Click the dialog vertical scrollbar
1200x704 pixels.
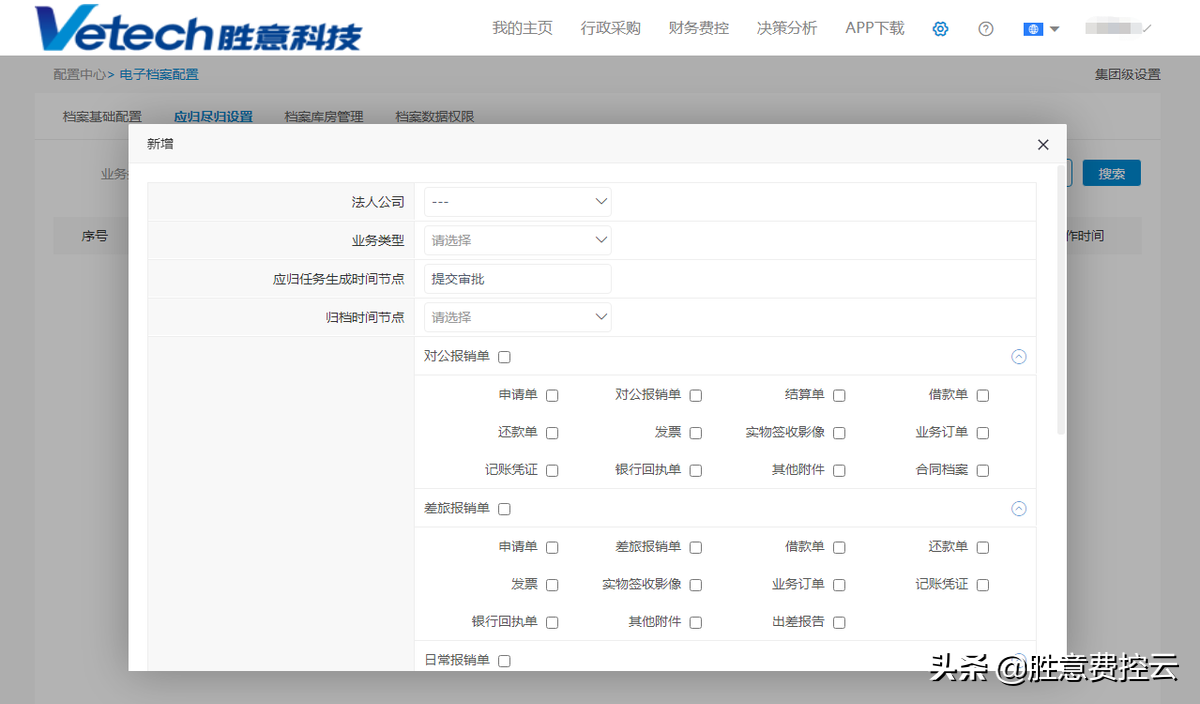1062,300
